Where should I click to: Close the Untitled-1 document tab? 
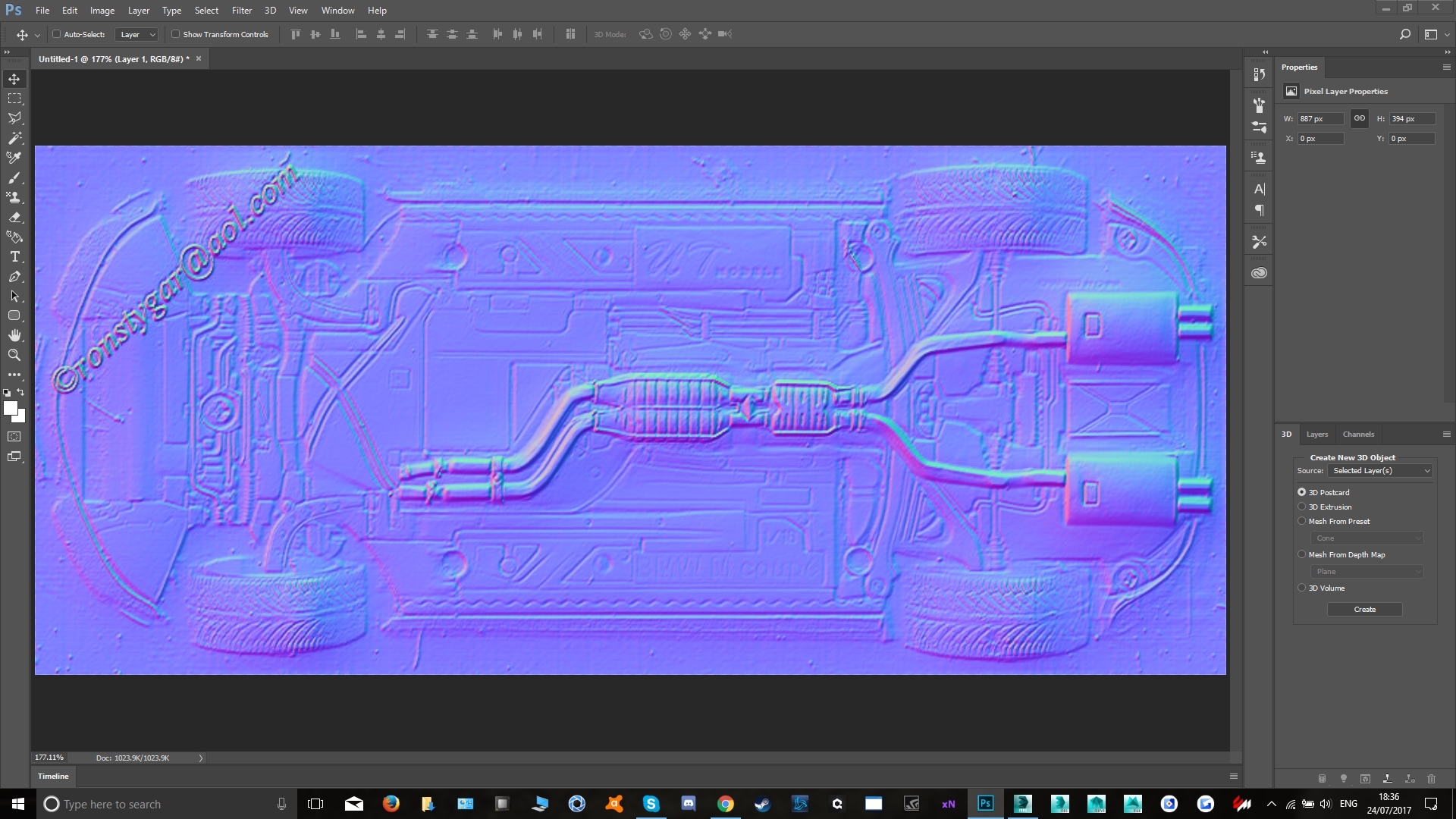point(199,58)
